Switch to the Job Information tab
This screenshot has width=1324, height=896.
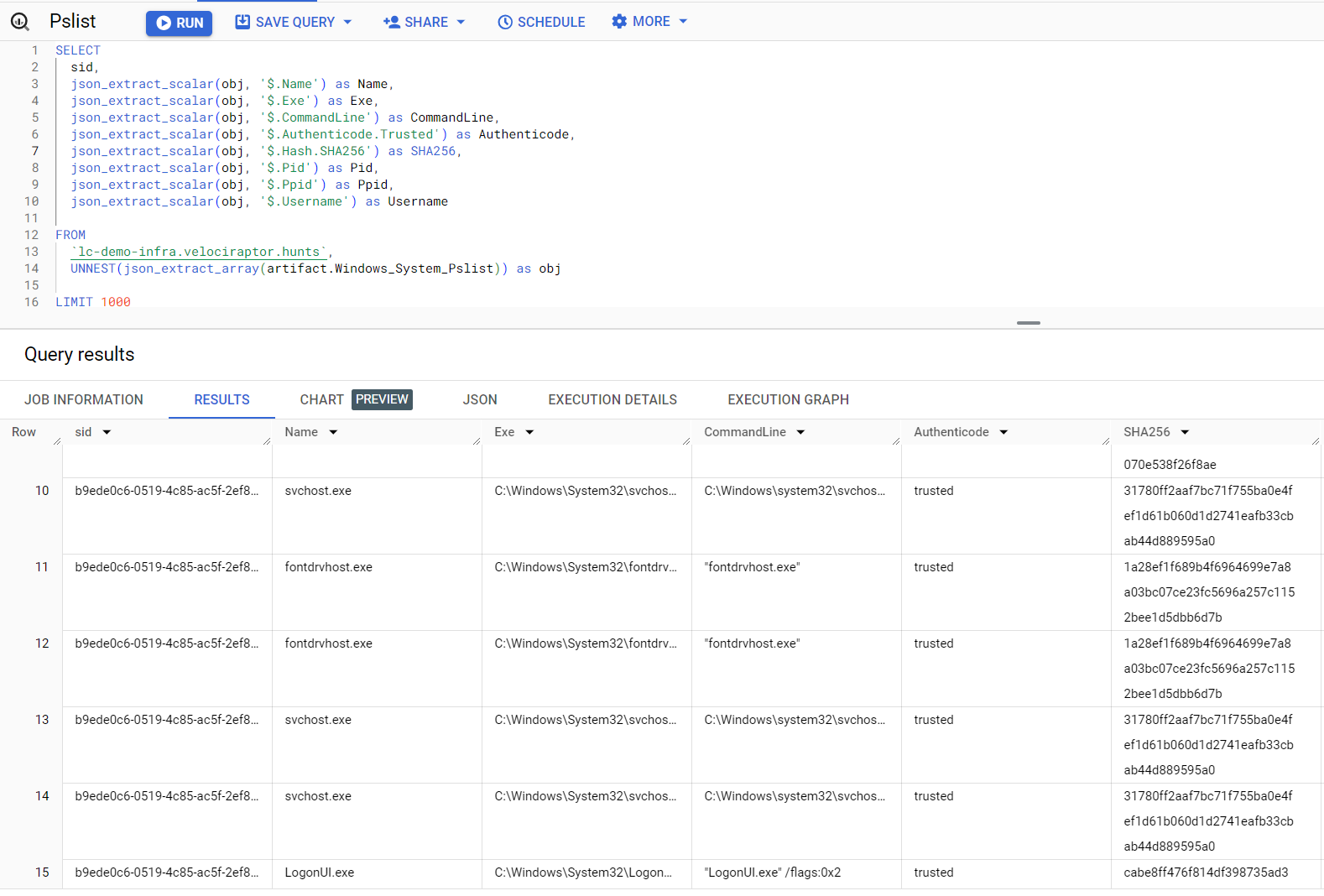[84, 399]
